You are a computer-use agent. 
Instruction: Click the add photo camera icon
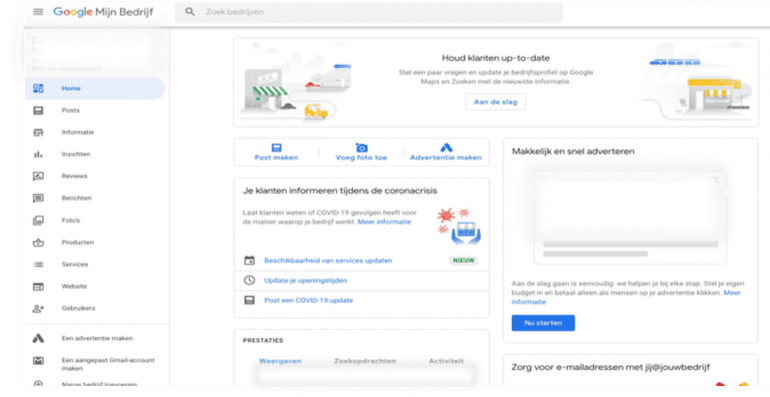(x=361, y=147)
